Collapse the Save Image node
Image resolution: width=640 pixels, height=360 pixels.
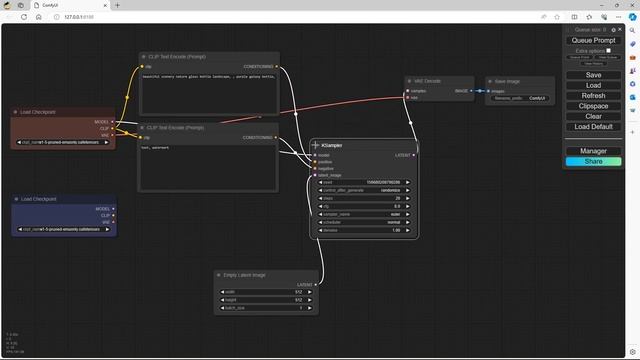[x=490, y=81]
